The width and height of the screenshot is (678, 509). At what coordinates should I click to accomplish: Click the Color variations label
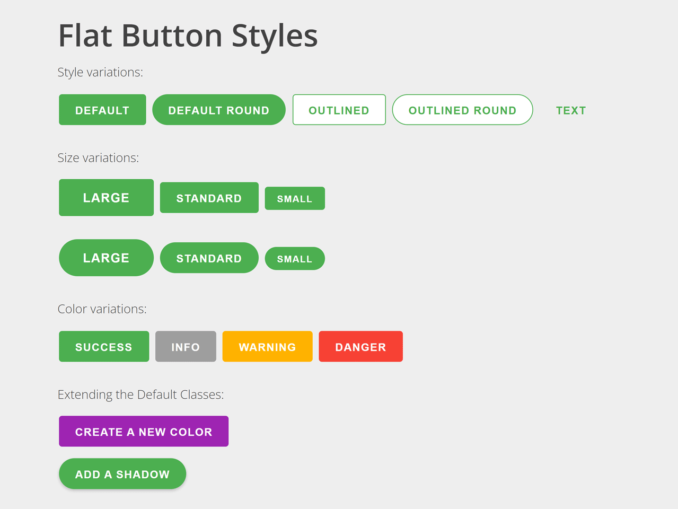[102, 309]
